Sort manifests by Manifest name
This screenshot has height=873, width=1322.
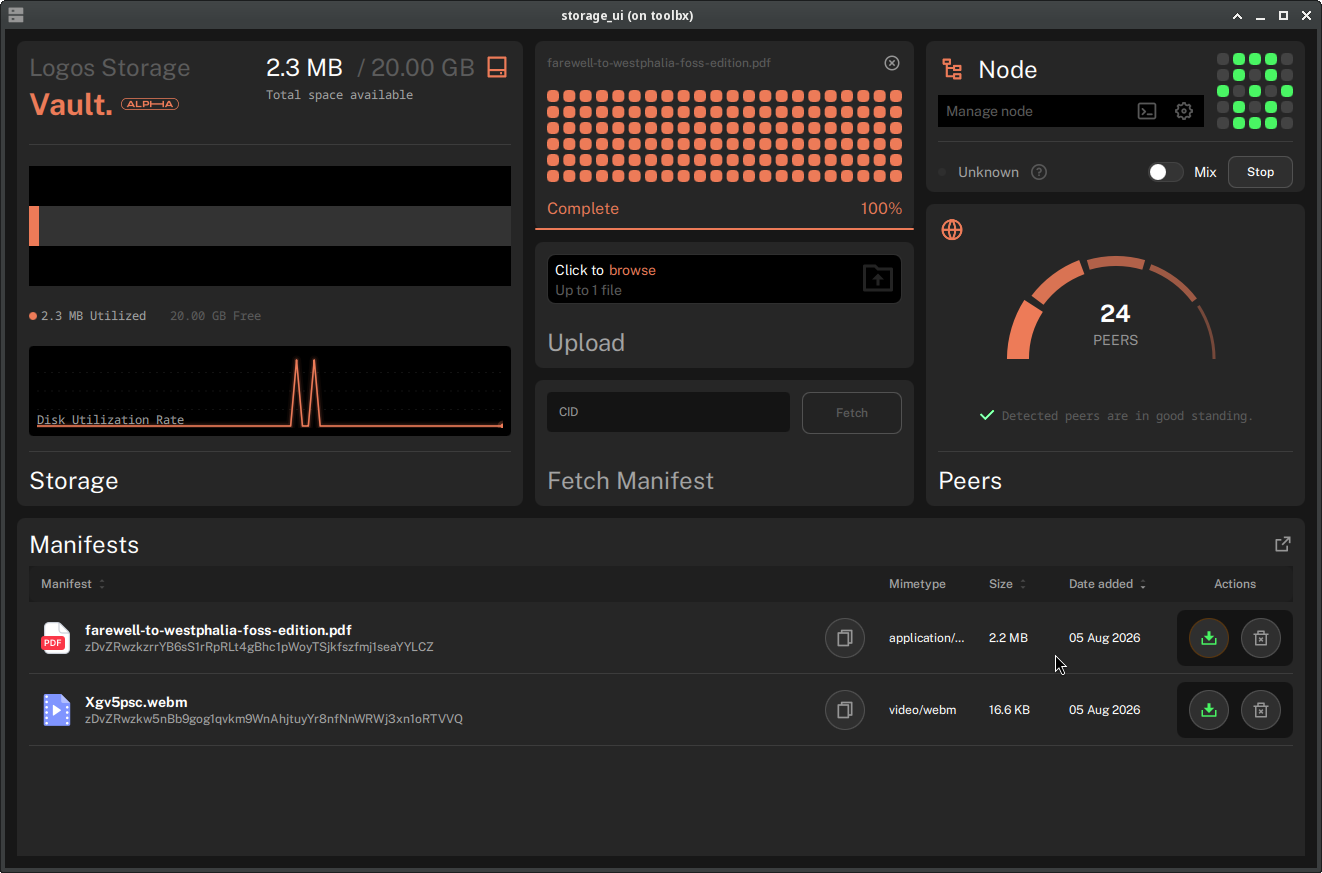click(x=73, y=584)
